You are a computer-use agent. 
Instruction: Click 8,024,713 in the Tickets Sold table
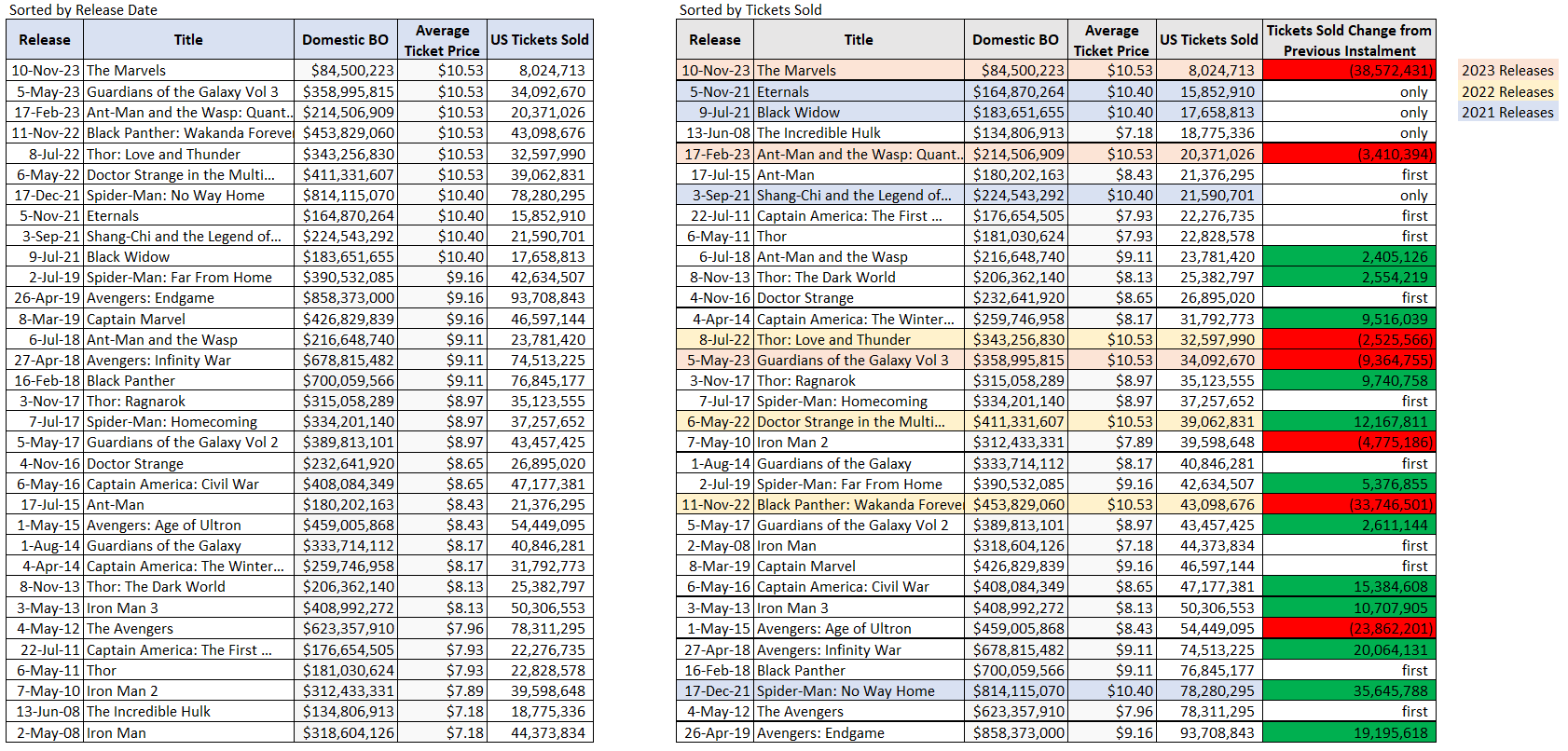[x=1221, y=71]
